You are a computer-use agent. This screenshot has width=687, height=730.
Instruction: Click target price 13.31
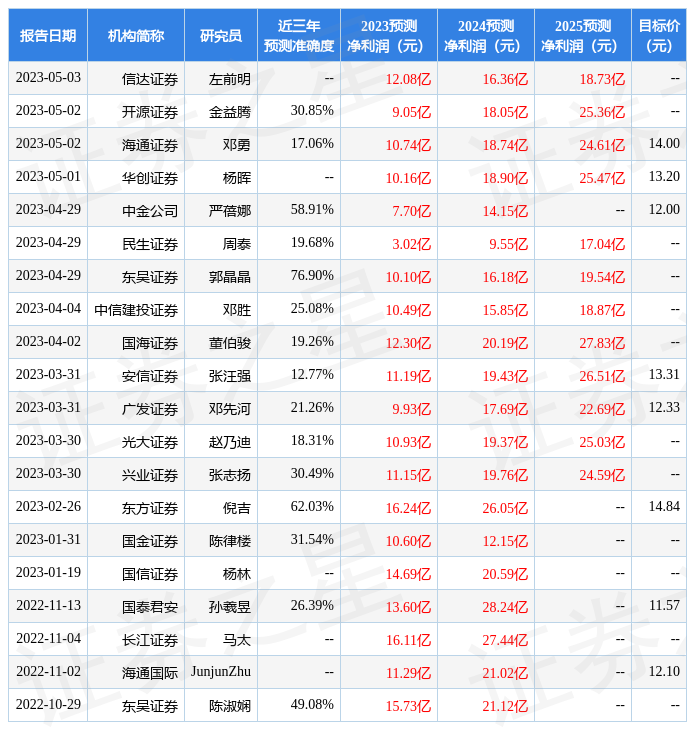664,374
